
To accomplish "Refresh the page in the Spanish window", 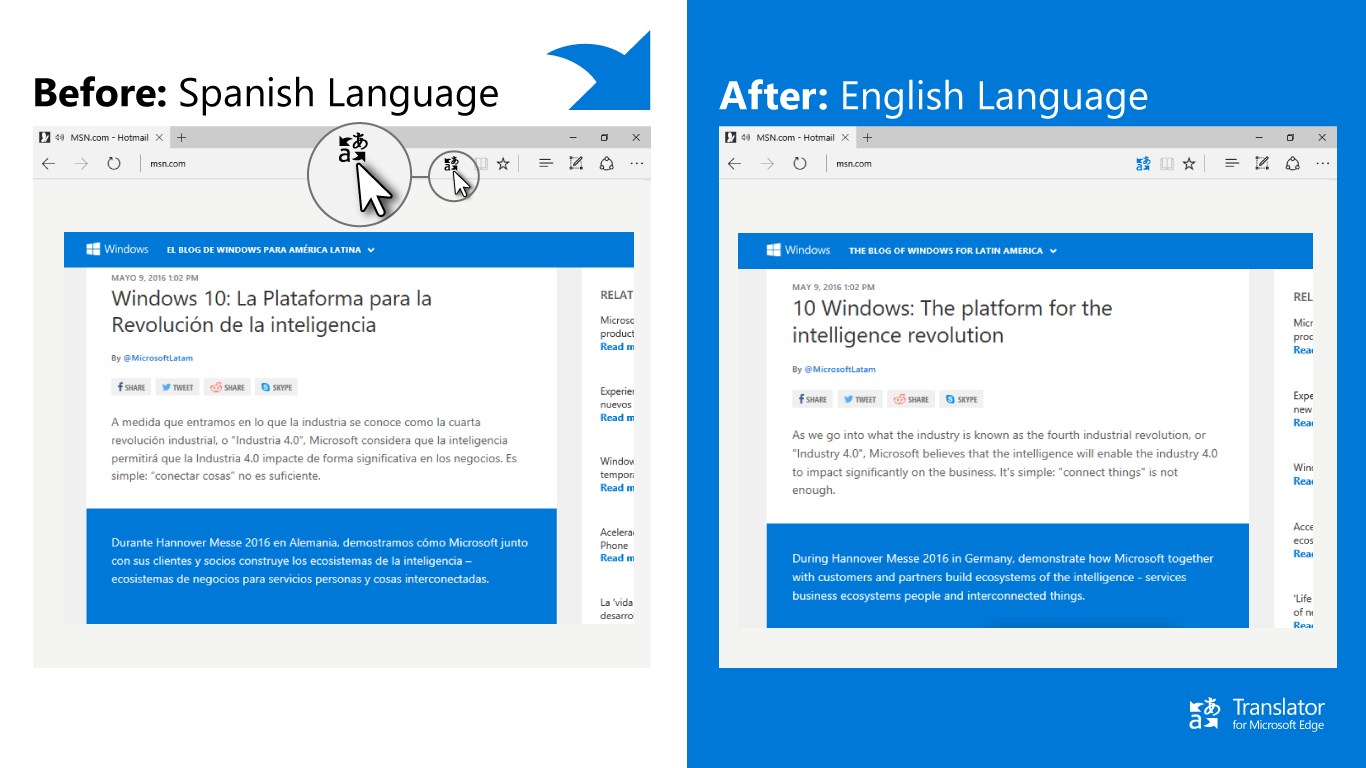I will tap(114, 164).
